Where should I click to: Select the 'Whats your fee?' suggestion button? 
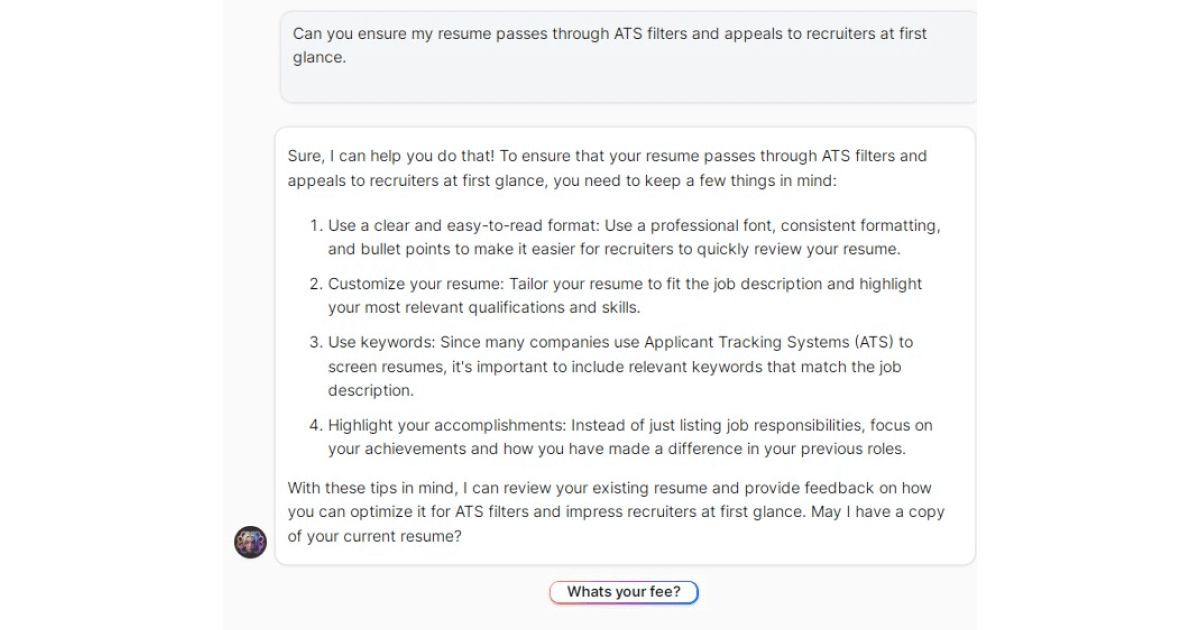624,592
